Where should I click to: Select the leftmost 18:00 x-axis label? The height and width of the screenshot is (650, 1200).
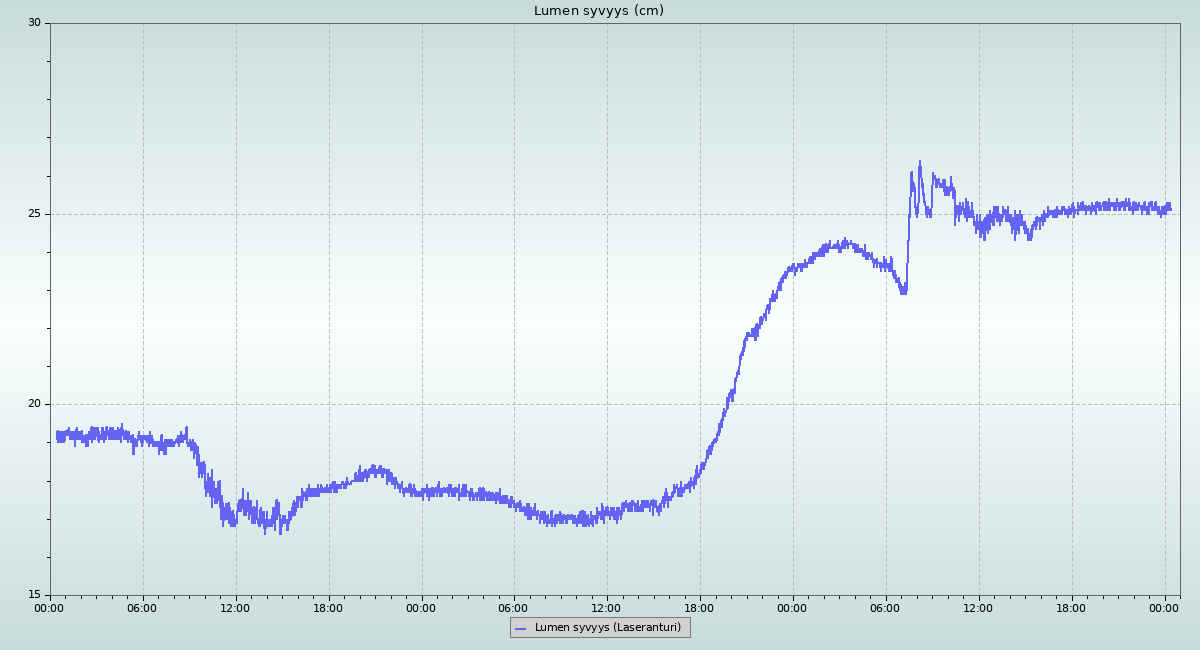pos(328,607)
